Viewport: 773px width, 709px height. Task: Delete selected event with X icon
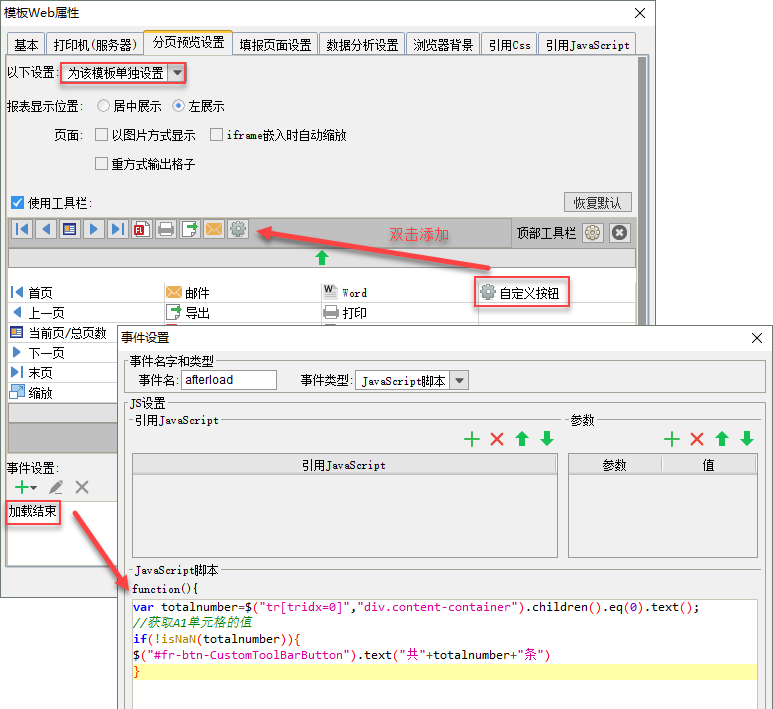click(x=82, y=487)
